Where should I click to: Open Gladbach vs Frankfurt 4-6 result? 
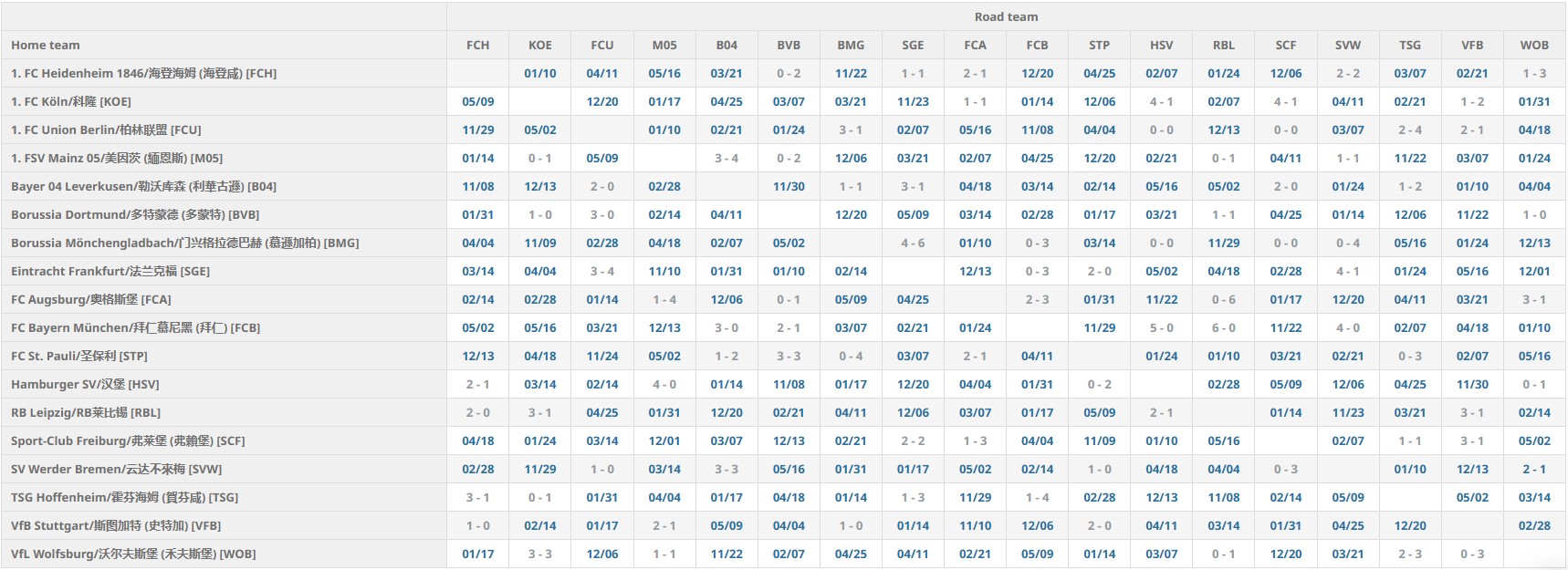913,243
